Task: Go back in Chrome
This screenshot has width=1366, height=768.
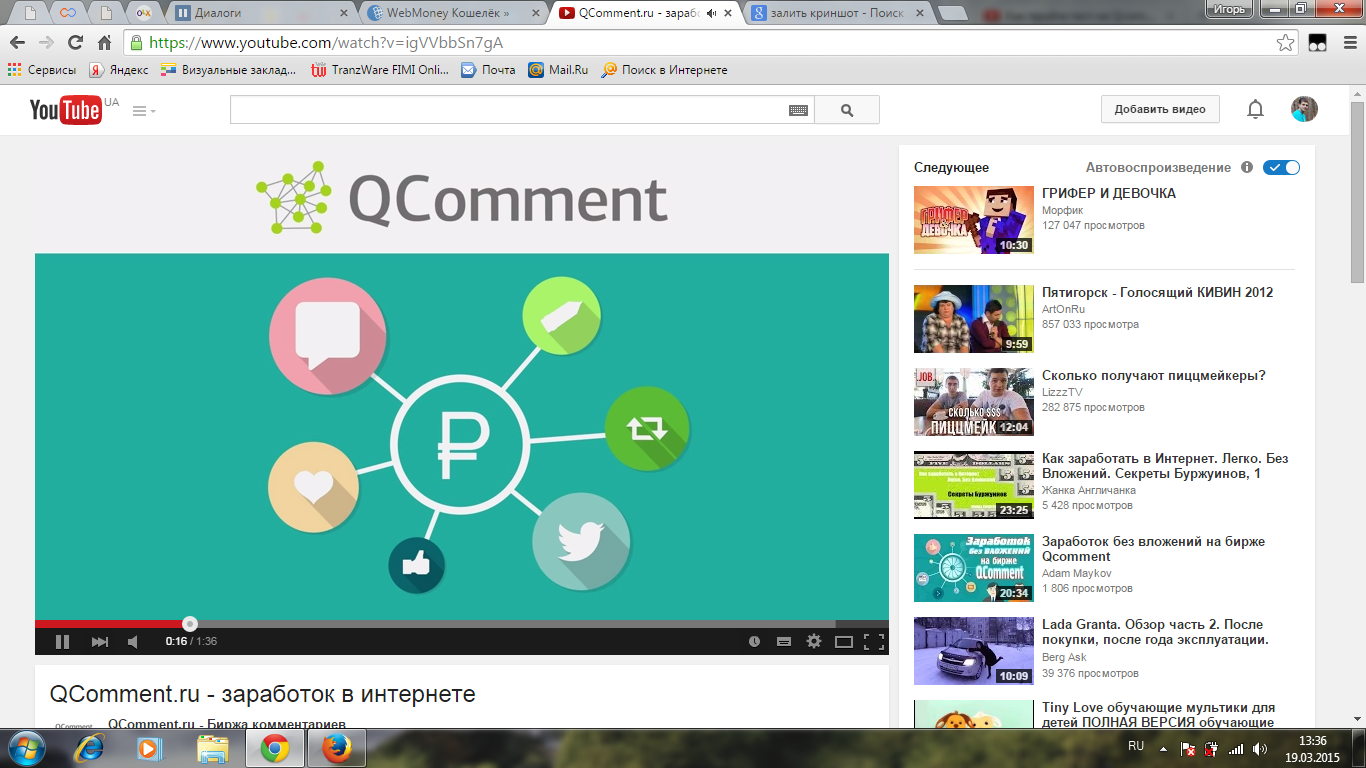Action: coord(17,43)
